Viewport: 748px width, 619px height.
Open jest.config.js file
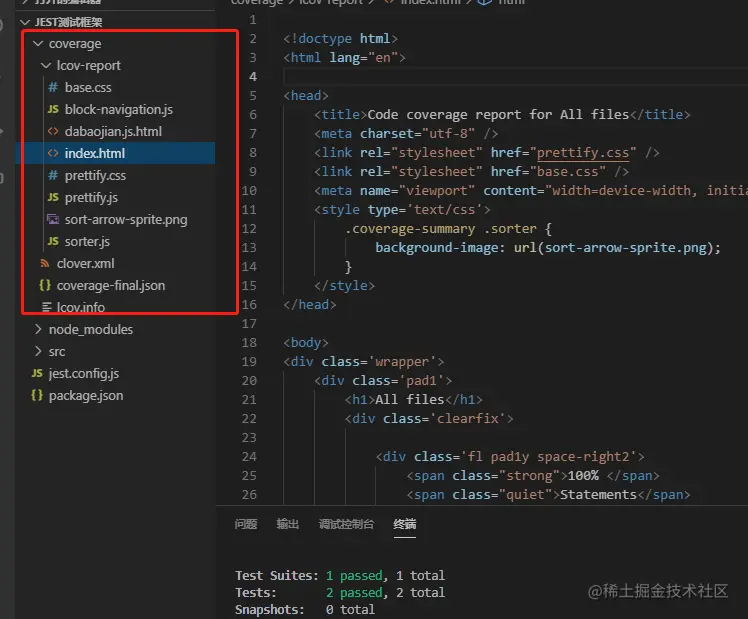click(x=83, y=373)
